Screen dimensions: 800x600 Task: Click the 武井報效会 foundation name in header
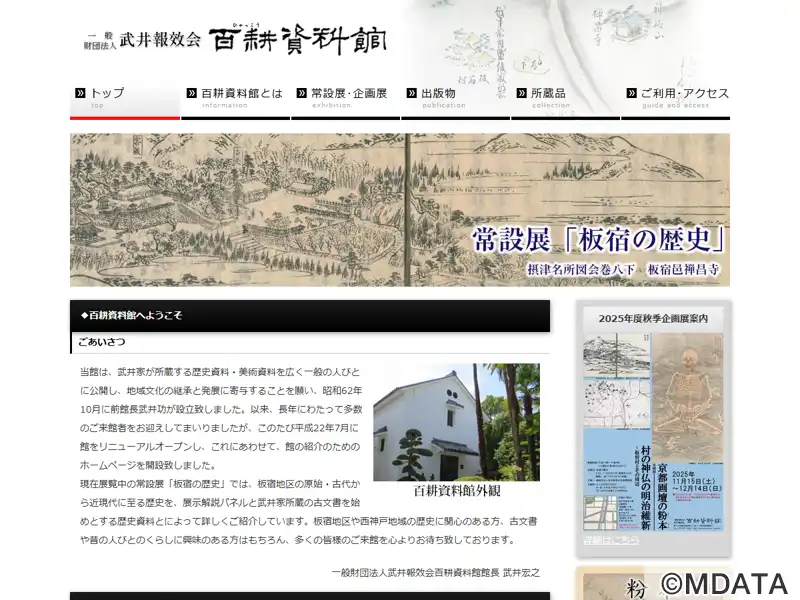(160, 40)
